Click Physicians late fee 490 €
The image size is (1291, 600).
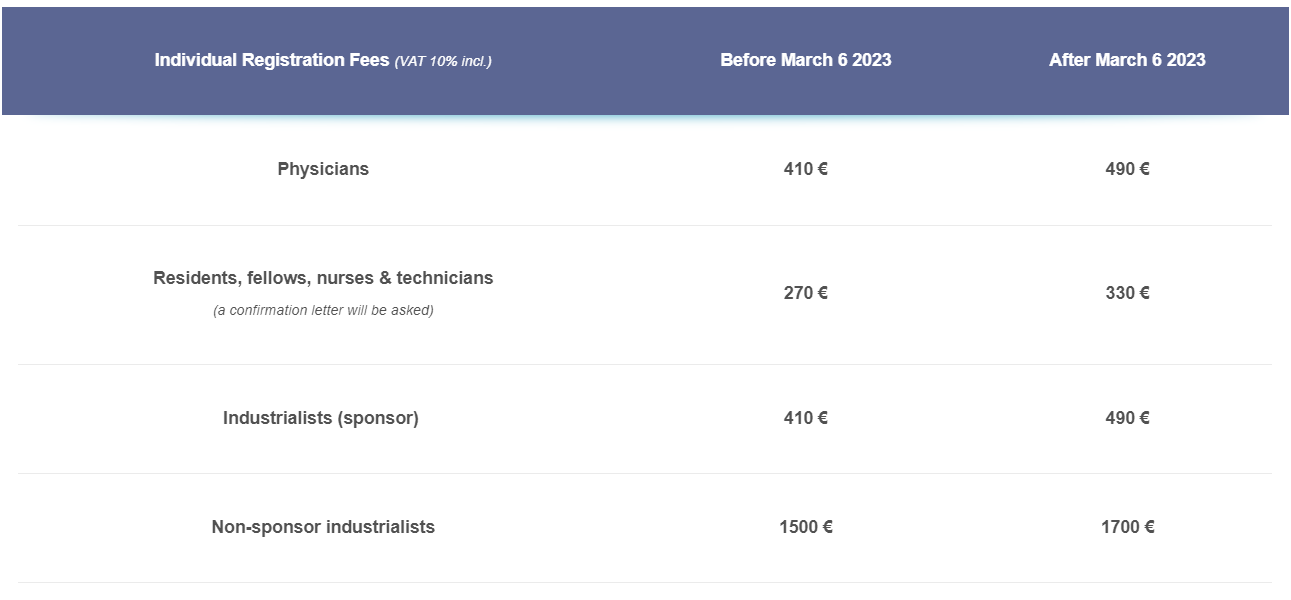pyautogui.click(x=1127, y=169)
